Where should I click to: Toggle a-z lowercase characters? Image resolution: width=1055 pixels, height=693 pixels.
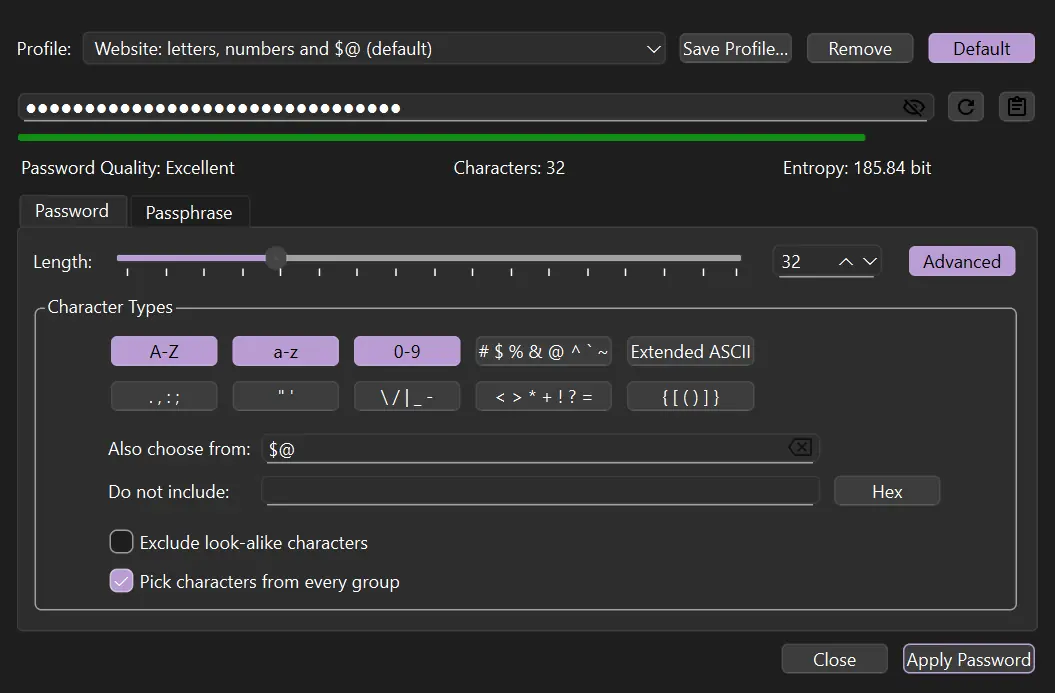pyautogui.click(x=285, y=351)
